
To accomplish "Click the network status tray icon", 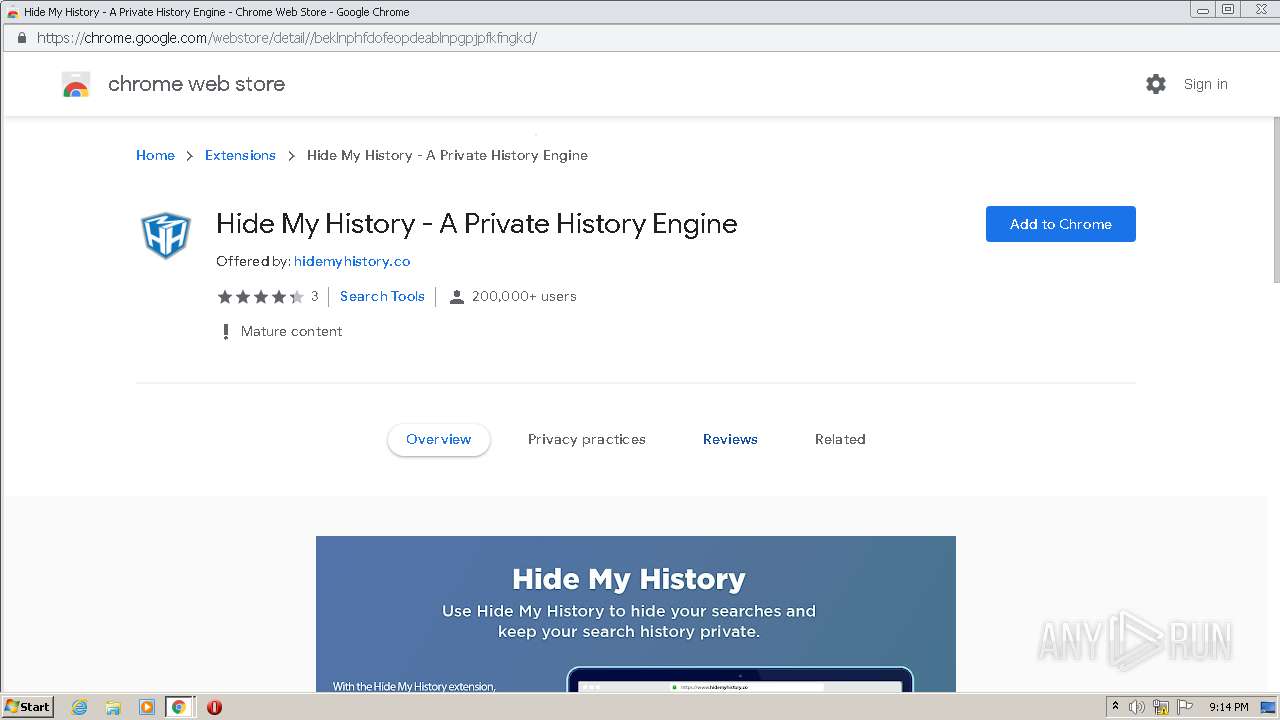I will point(1161,707).
